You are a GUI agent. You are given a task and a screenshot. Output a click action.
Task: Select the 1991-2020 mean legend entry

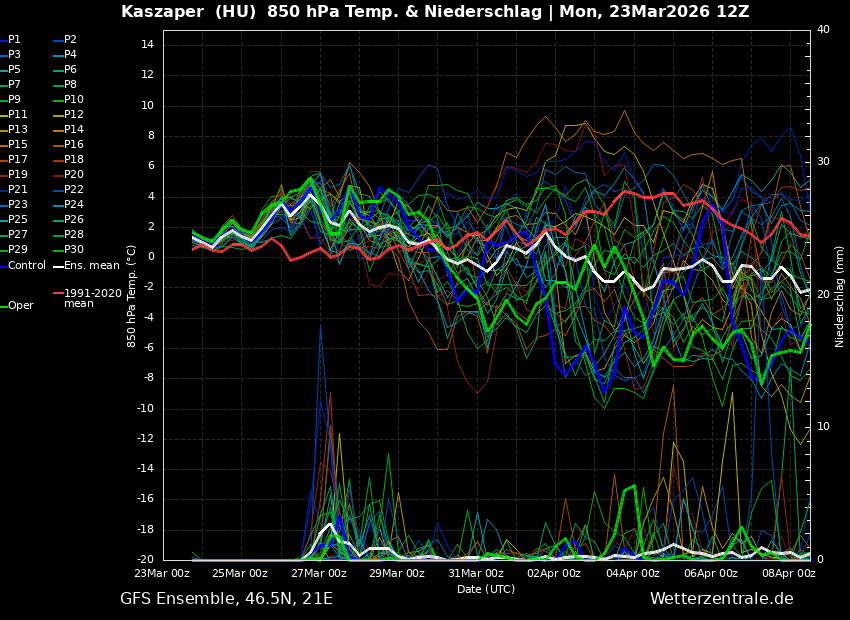pos(92,298)
